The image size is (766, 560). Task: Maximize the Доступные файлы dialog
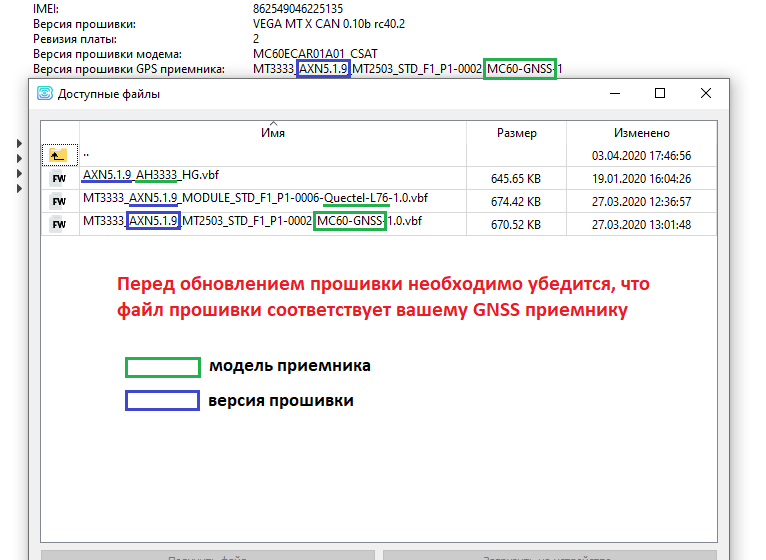point(660,93)
